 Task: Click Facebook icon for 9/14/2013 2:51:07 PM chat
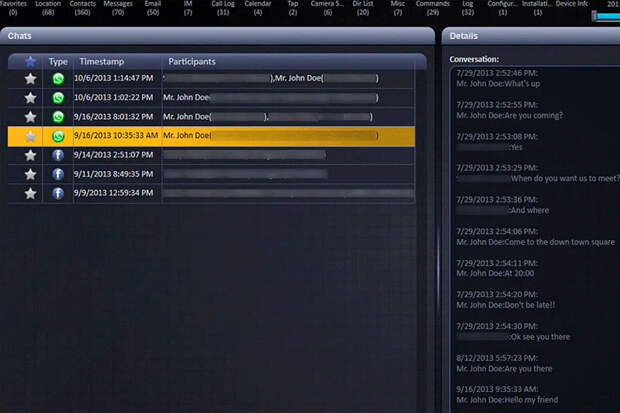click(58, 155)
